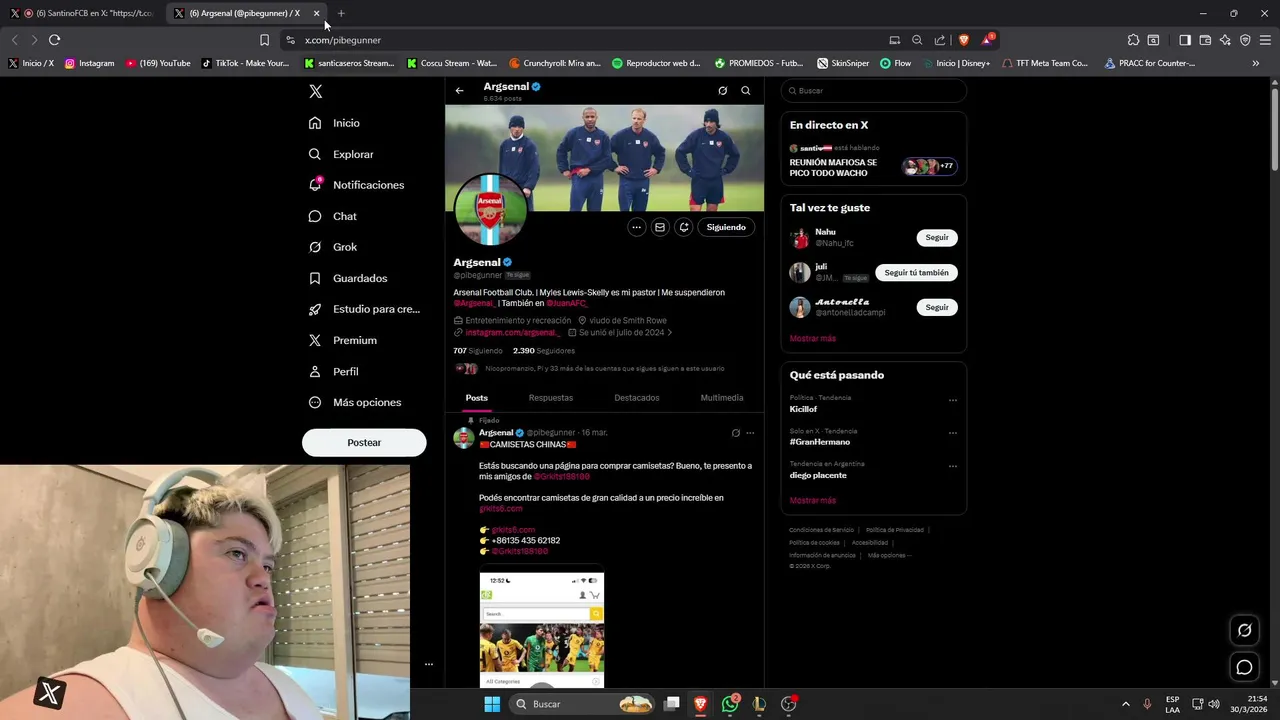Click the Estudio para creadores rocket icon

(x=315, y=309)
